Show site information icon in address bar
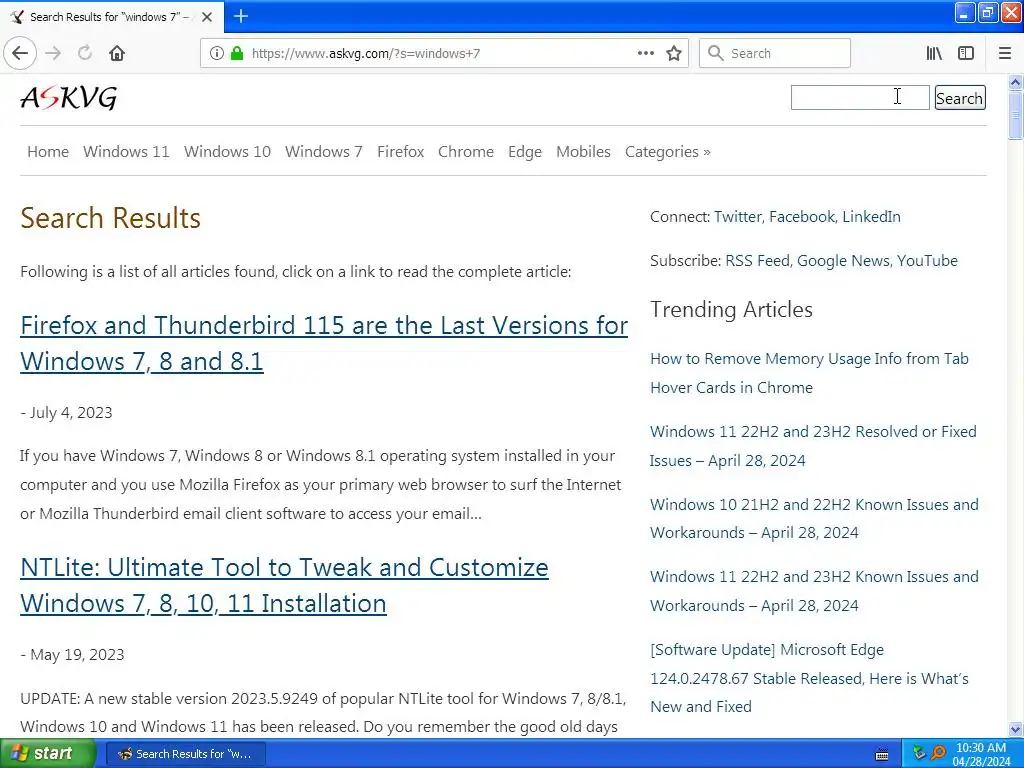 coord(217,53)
